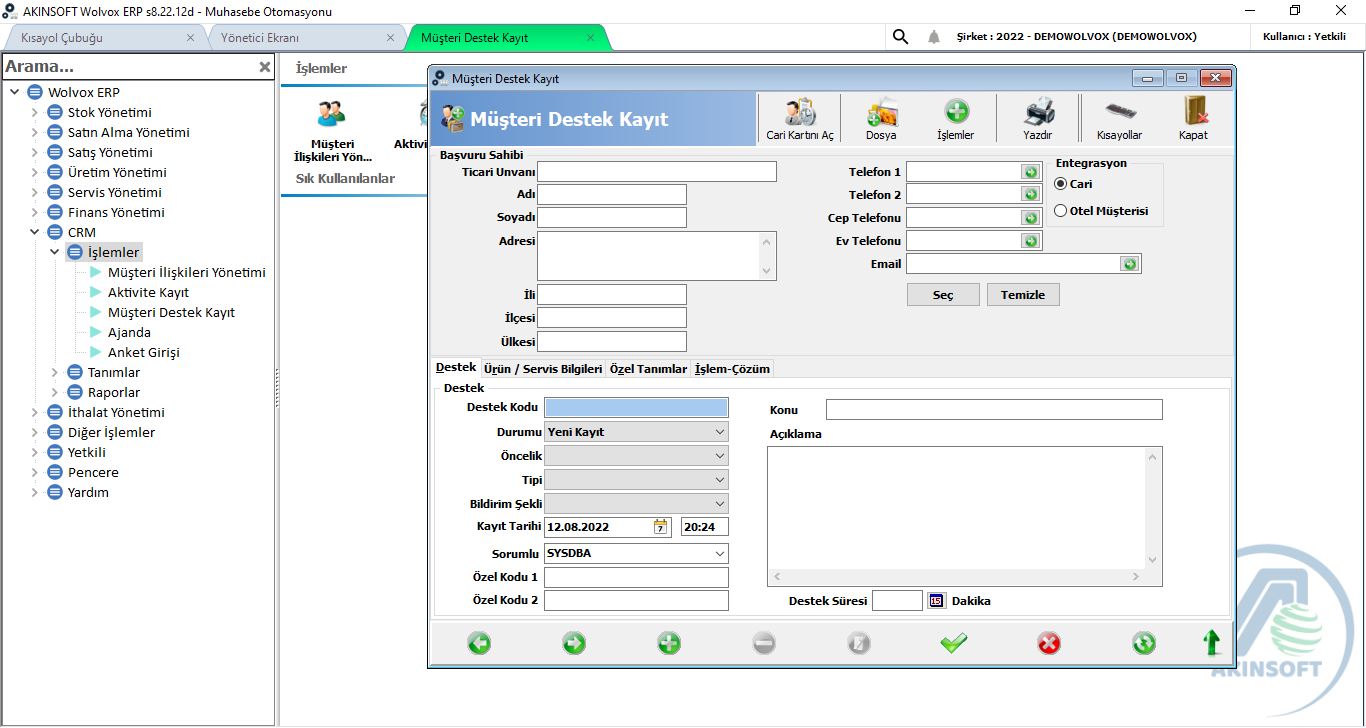
Task: Open Ajanda in the tree
Action: coord(129,332)
